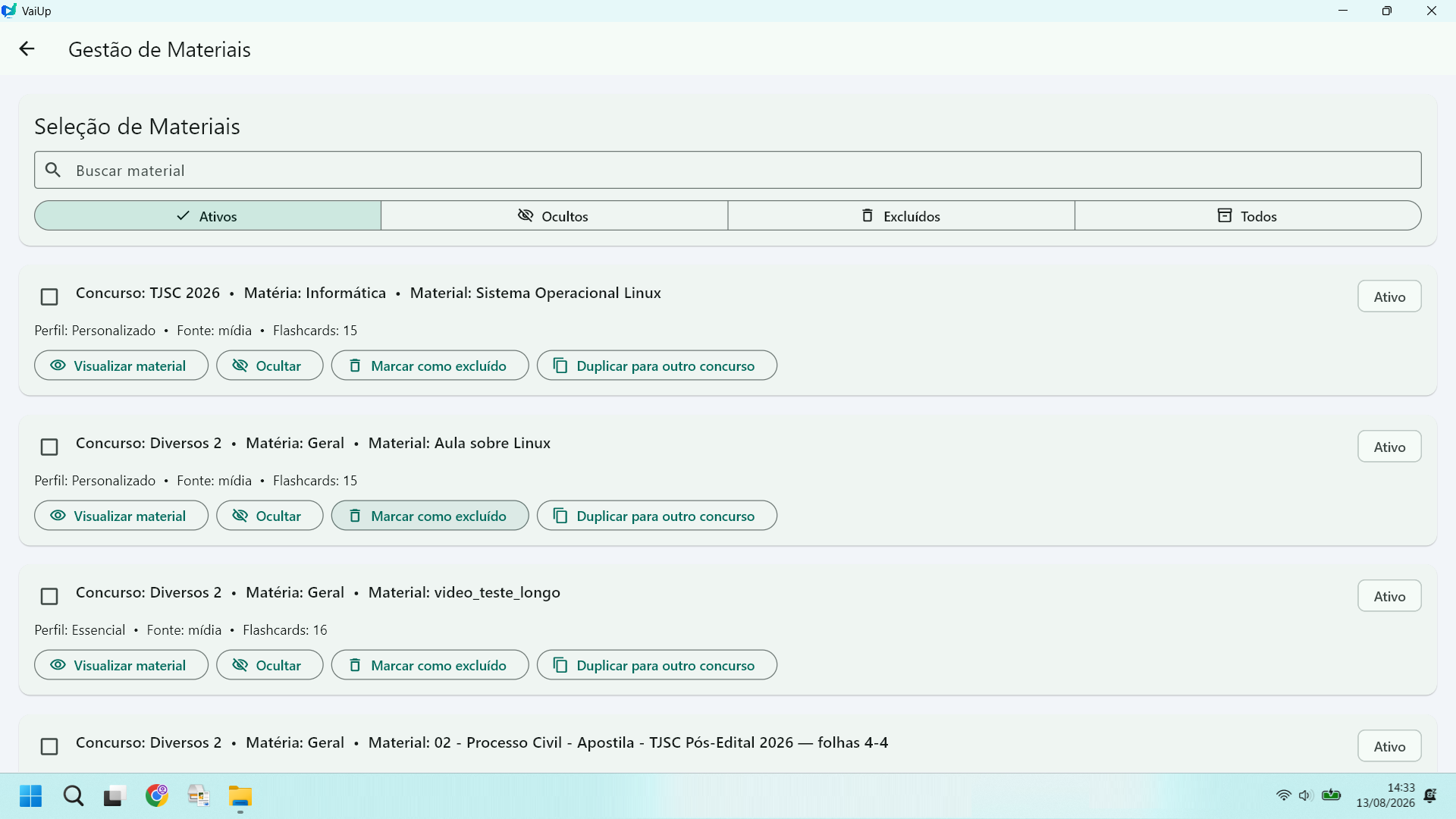1456x819 pixels.
Task: Check battery status icon in tray
Action: pyautogui.click(x=1332, y=795)
